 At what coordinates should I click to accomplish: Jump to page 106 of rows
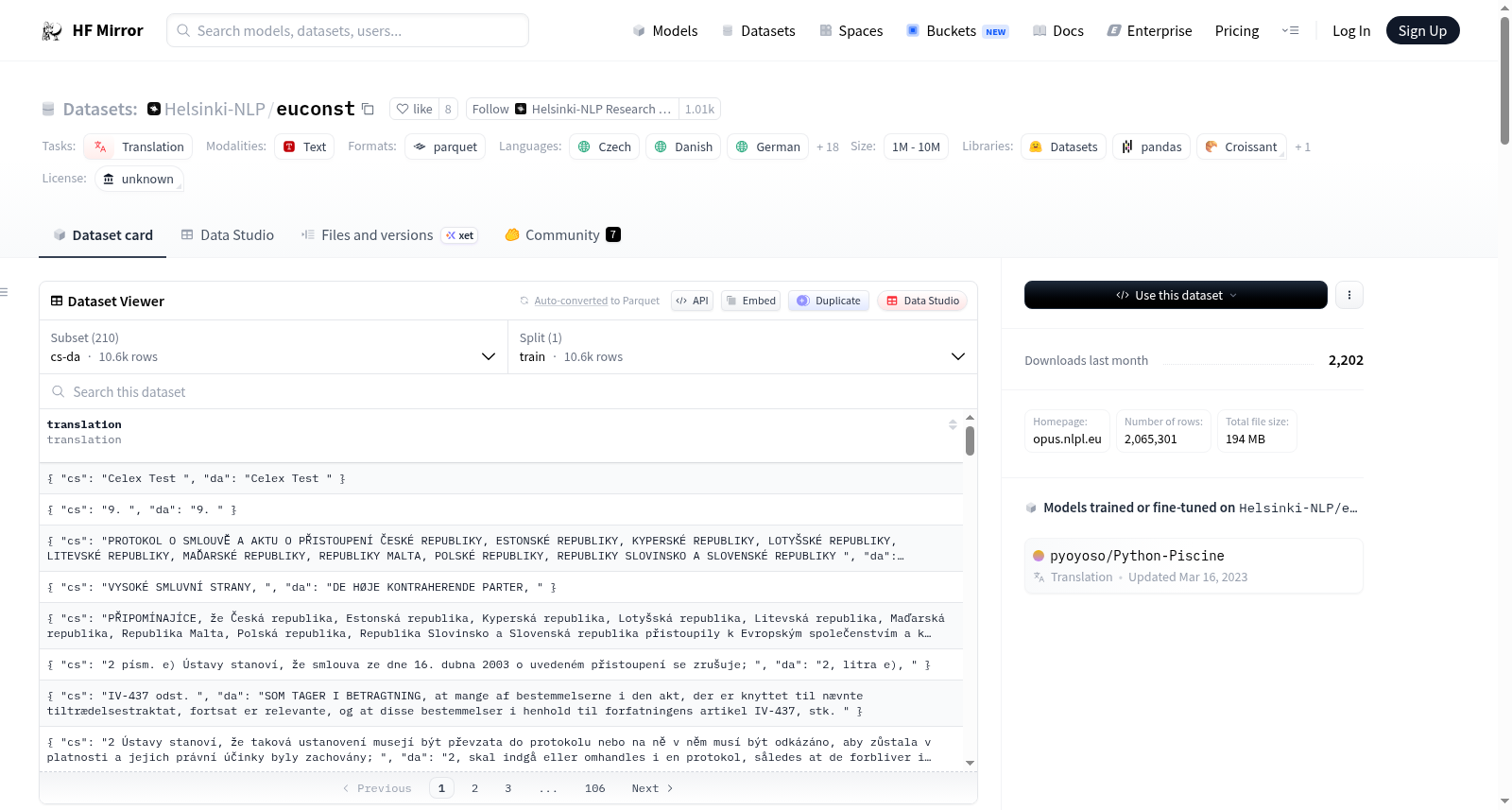(x=594, y=788)
